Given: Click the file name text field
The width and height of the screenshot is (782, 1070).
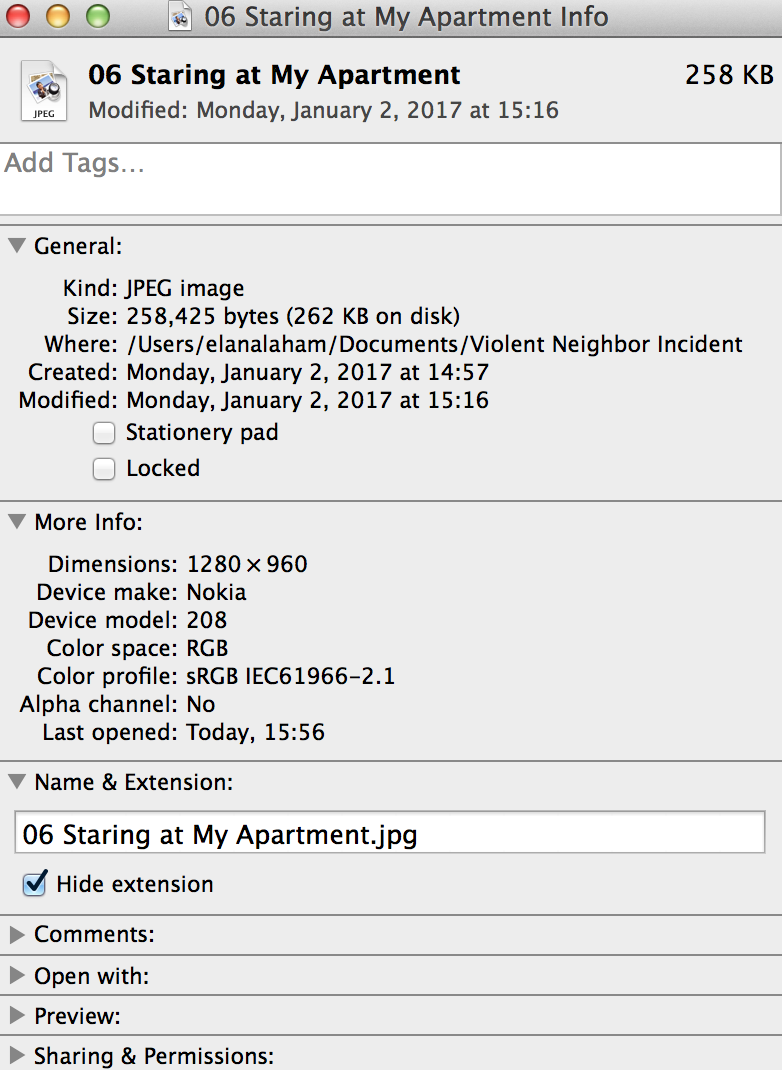Looking at the screenshot, I should pos(390,835).
